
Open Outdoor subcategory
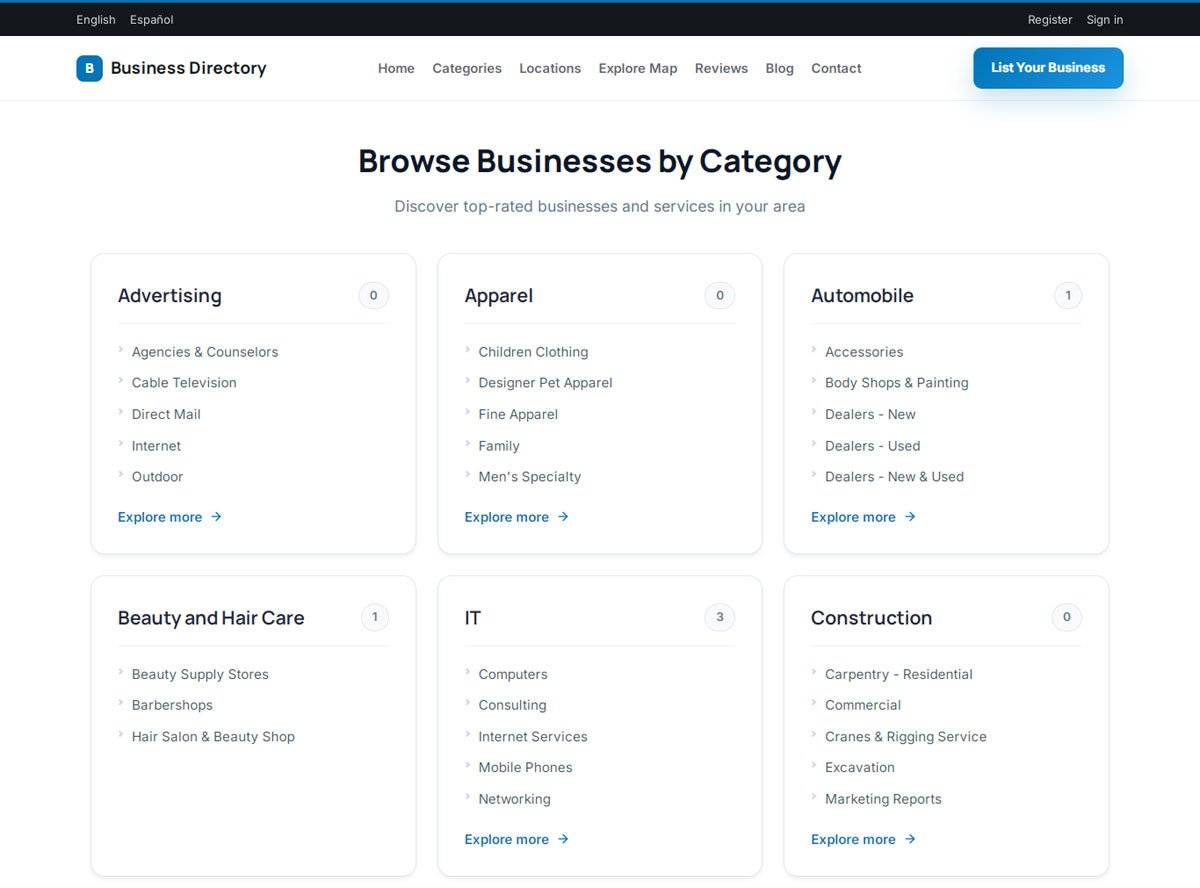click(x=158, y=477)
